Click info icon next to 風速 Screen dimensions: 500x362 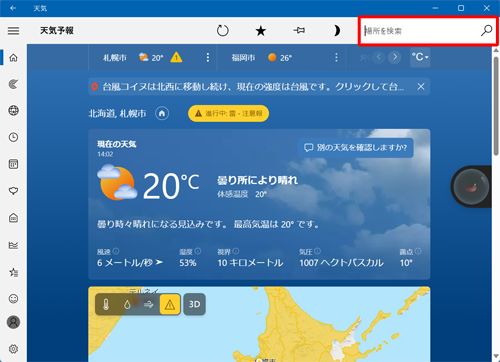(x=116, y=251)
